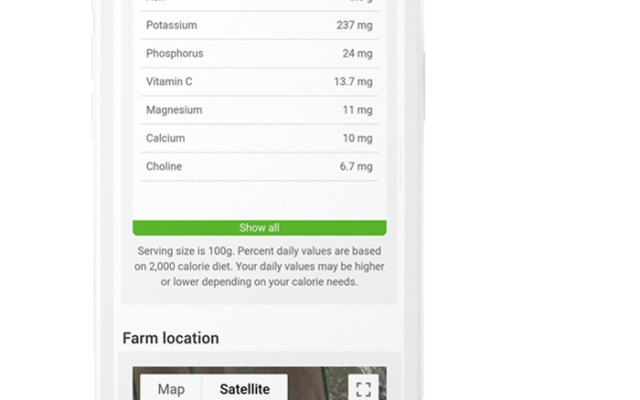The image size is (640, 400).
Task: Click the 24 mg phosphorus value
Action: tap(357, 53)
